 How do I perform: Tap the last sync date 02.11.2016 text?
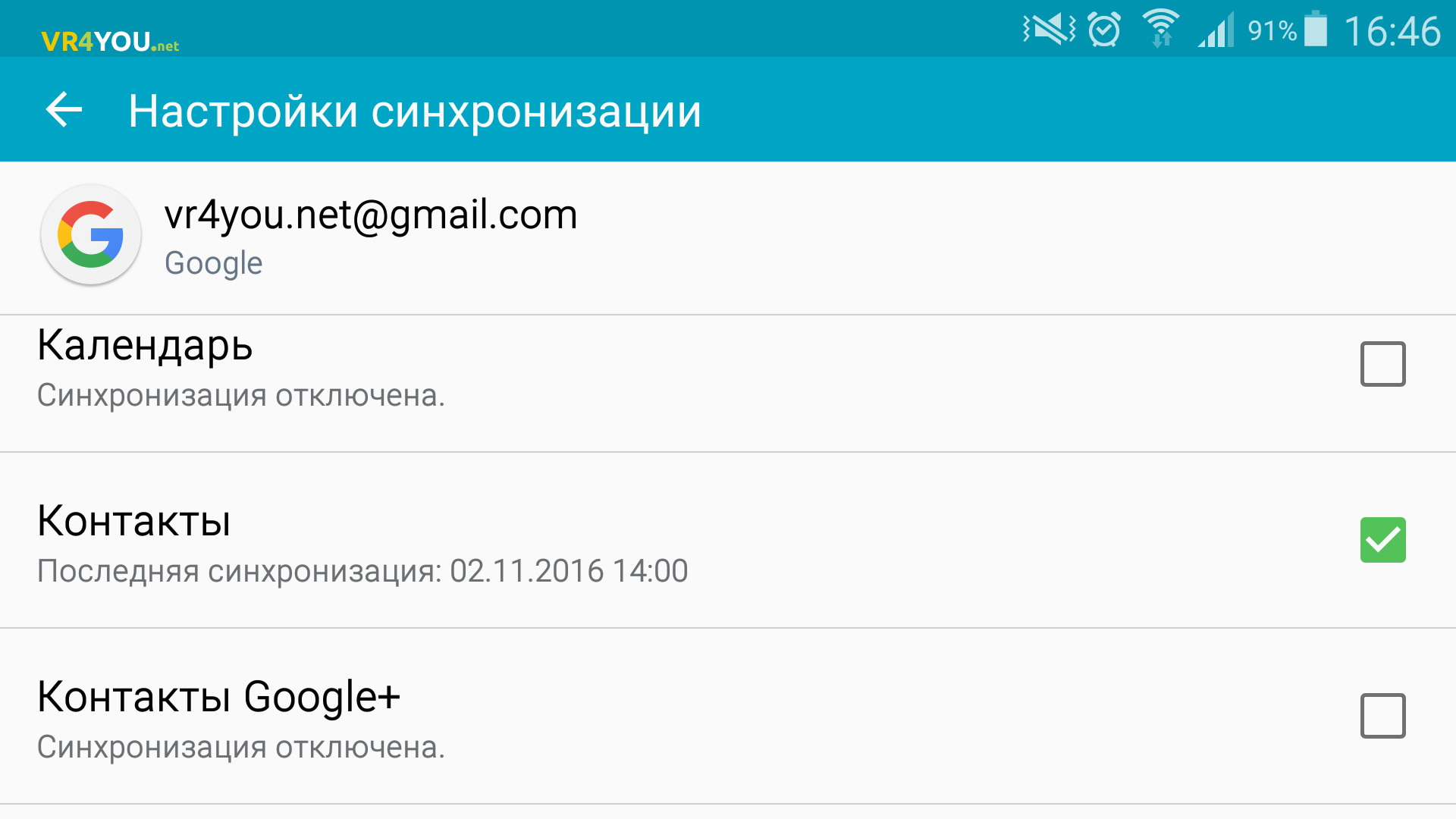526,571
